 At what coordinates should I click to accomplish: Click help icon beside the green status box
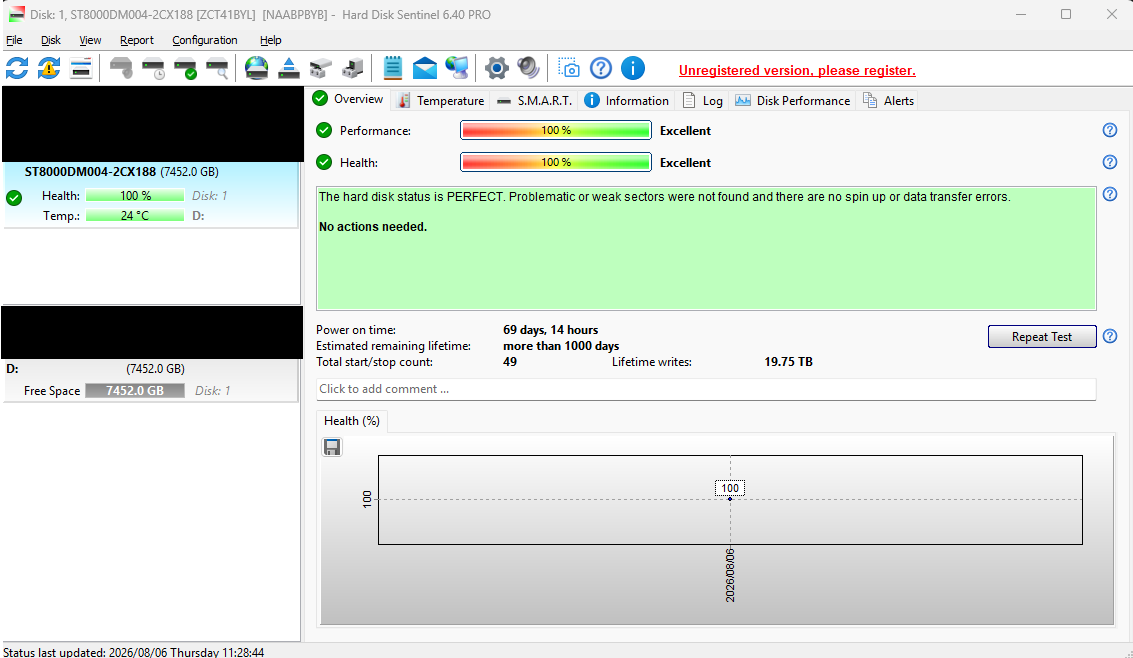click(x=1110, y=194)
